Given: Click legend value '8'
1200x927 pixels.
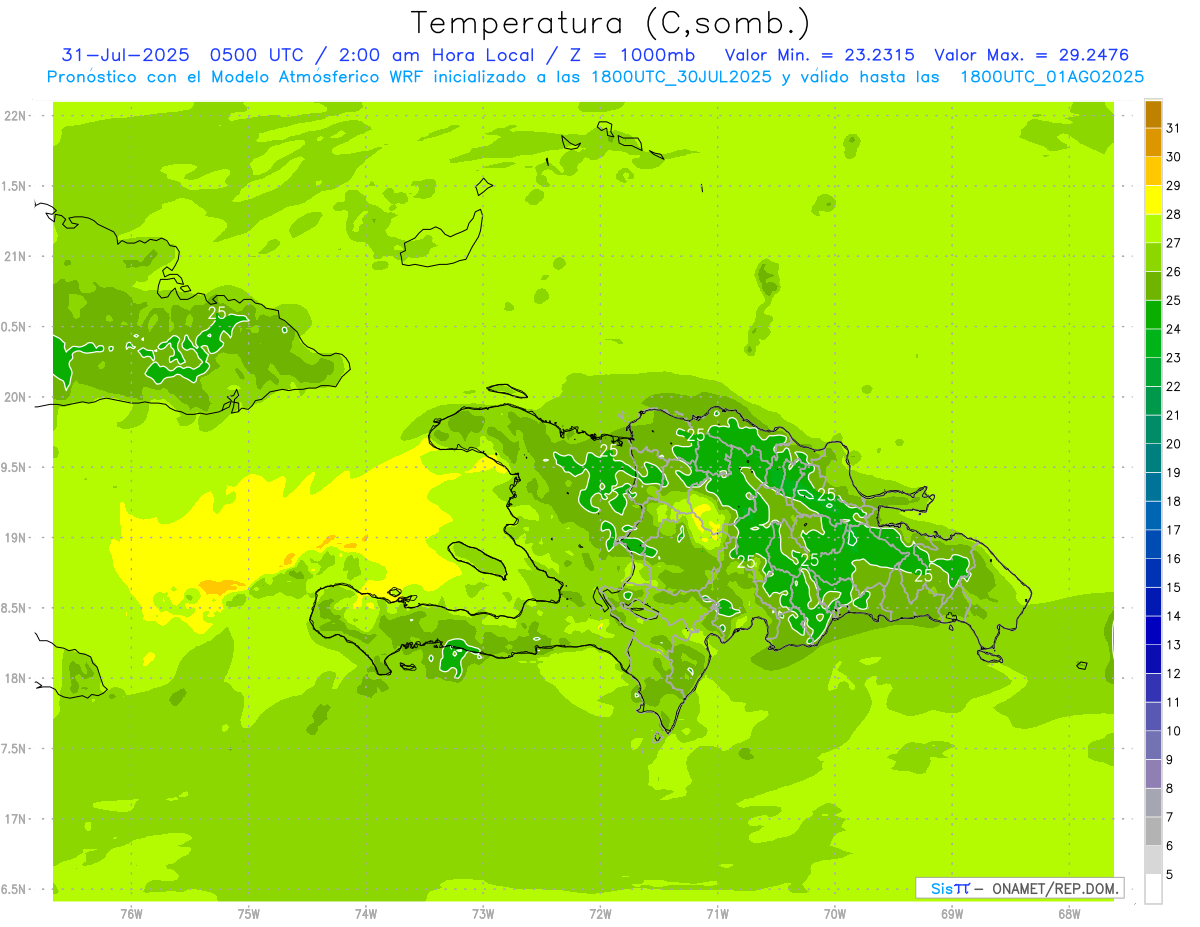Looking at the screenshot, I should [x=1170, y=789].
